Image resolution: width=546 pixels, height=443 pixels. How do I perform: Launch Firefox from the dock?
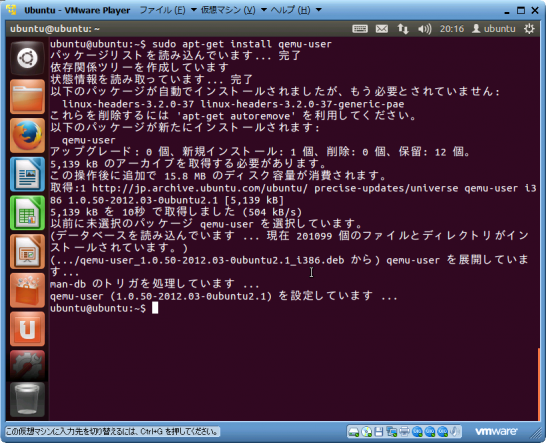point(27,135)
